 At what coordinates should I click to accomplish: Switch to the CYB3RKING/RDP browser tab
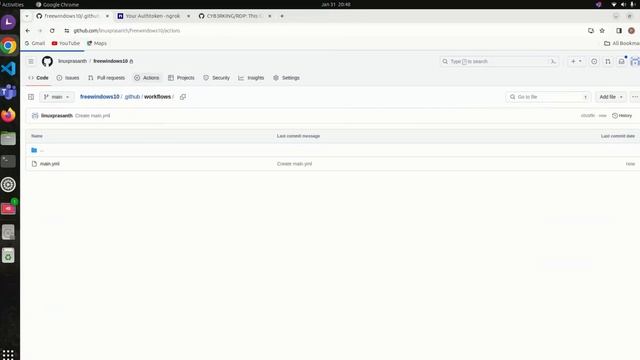[235, 16]
